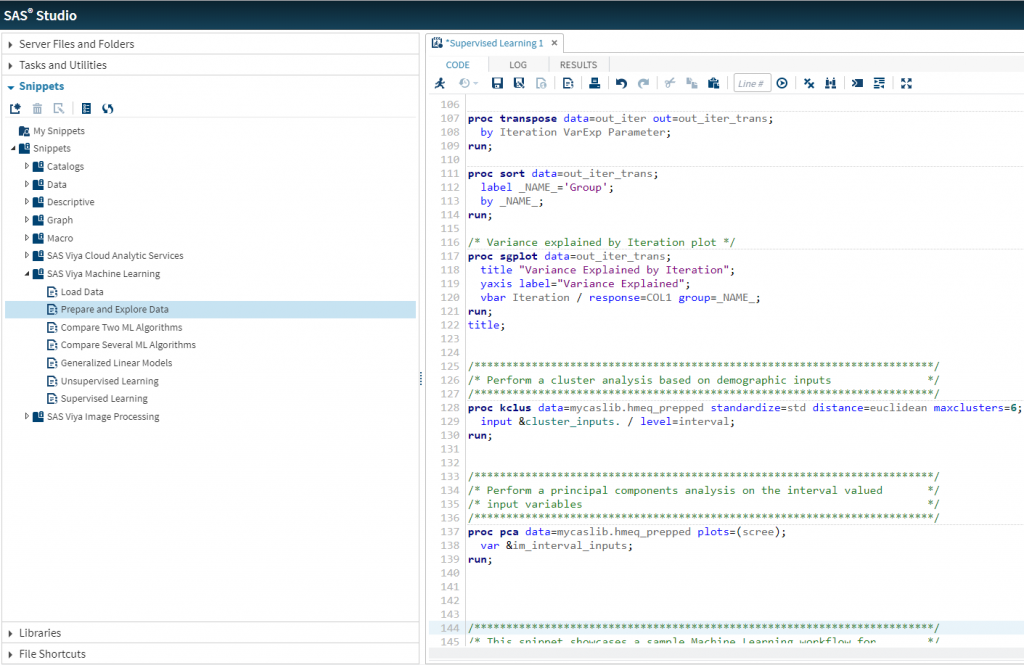Select Compare Two ML Algorithms snippet
The image size is (1024, 665).
coord(121,327)
